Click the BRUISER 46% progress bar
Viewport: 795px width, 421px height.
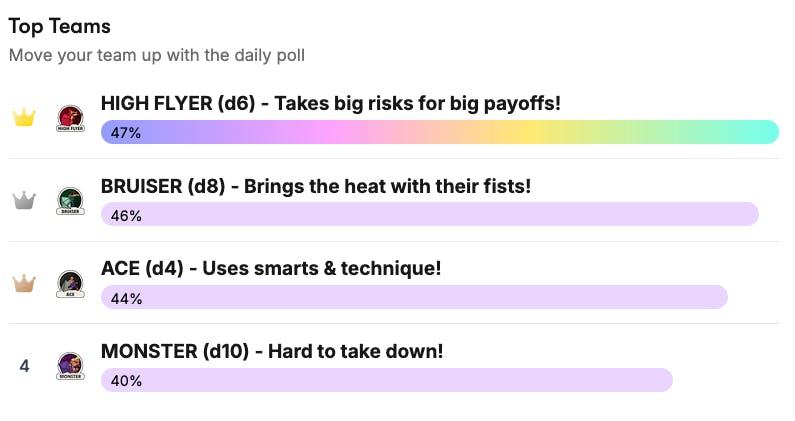pyautogui.click(x=430, y=215)
